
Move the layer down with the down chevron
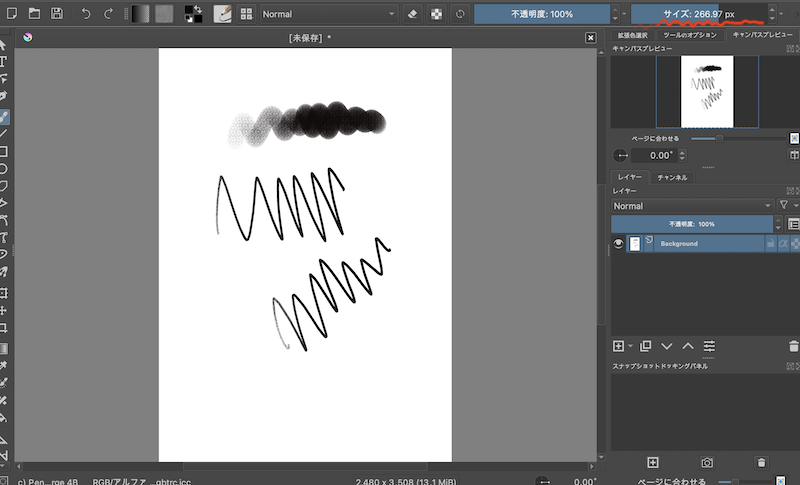[667, 346]
